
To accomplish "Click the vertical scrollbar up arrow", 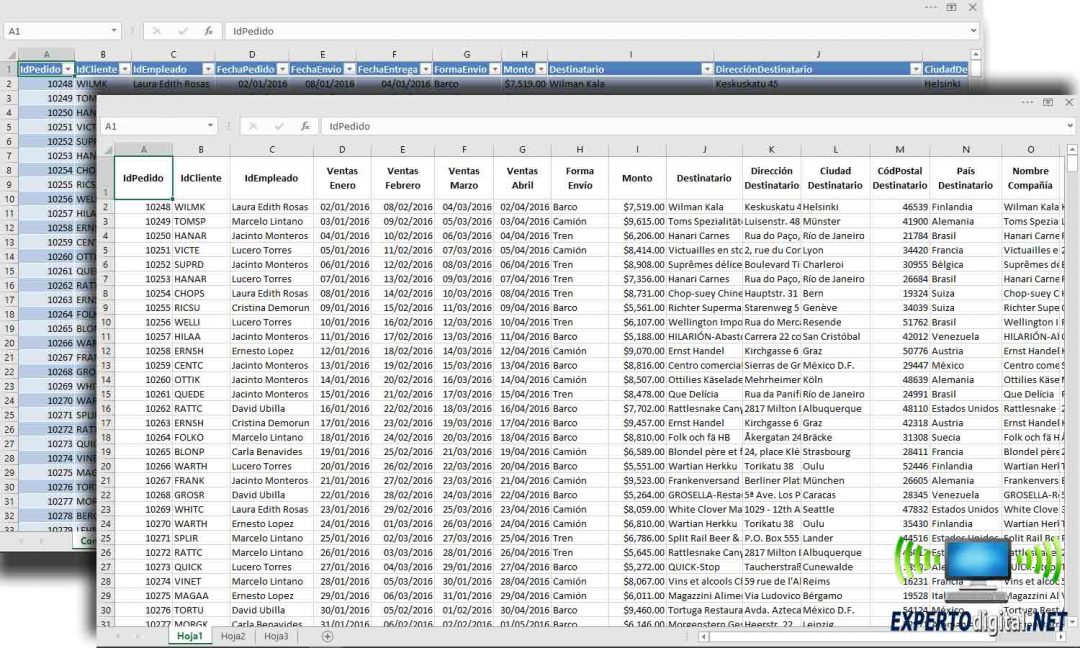I will 1072,150.
